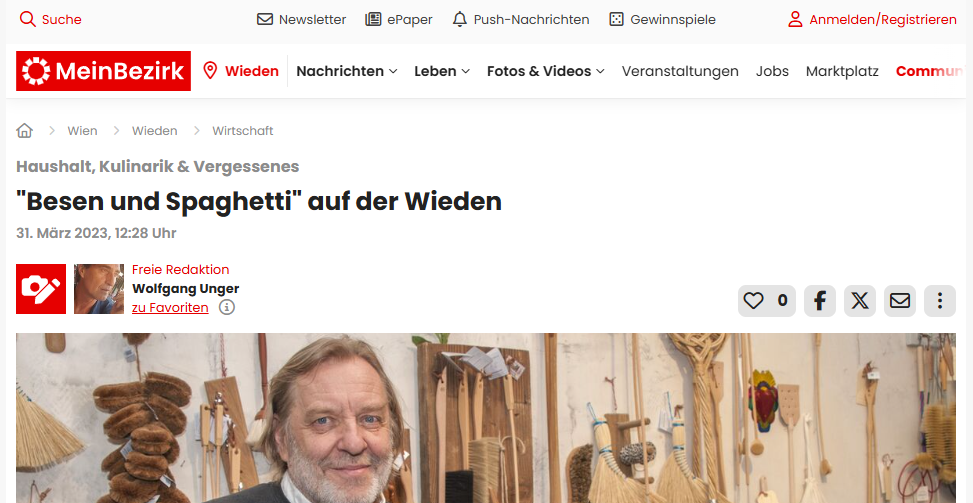
Task: Open the Jobs menu item
Action: [772, 71]
